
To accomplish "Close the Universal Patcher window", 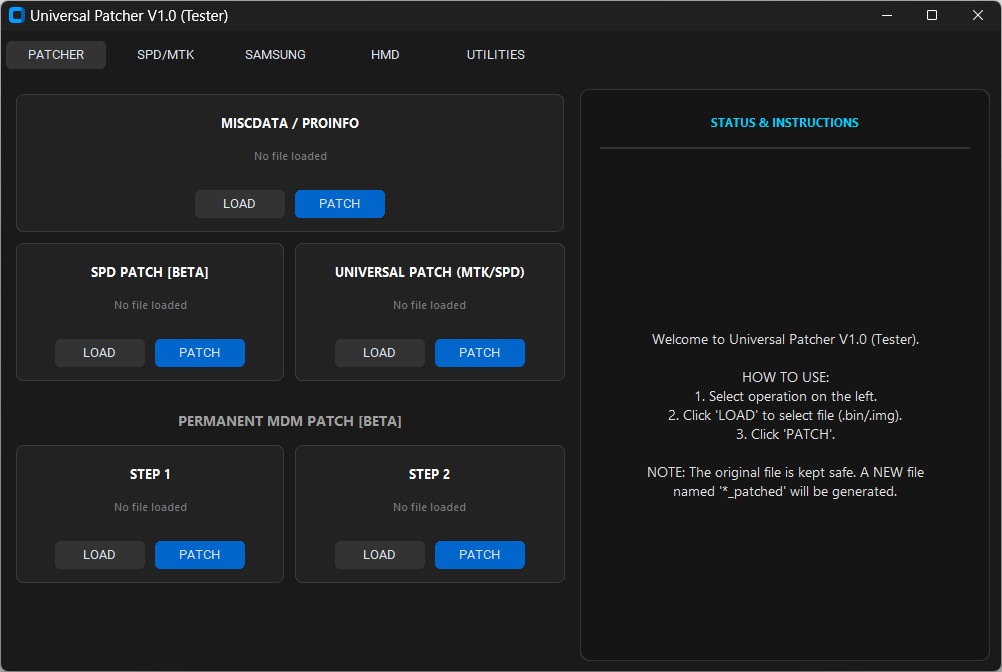I will click(x=978, y=15).
